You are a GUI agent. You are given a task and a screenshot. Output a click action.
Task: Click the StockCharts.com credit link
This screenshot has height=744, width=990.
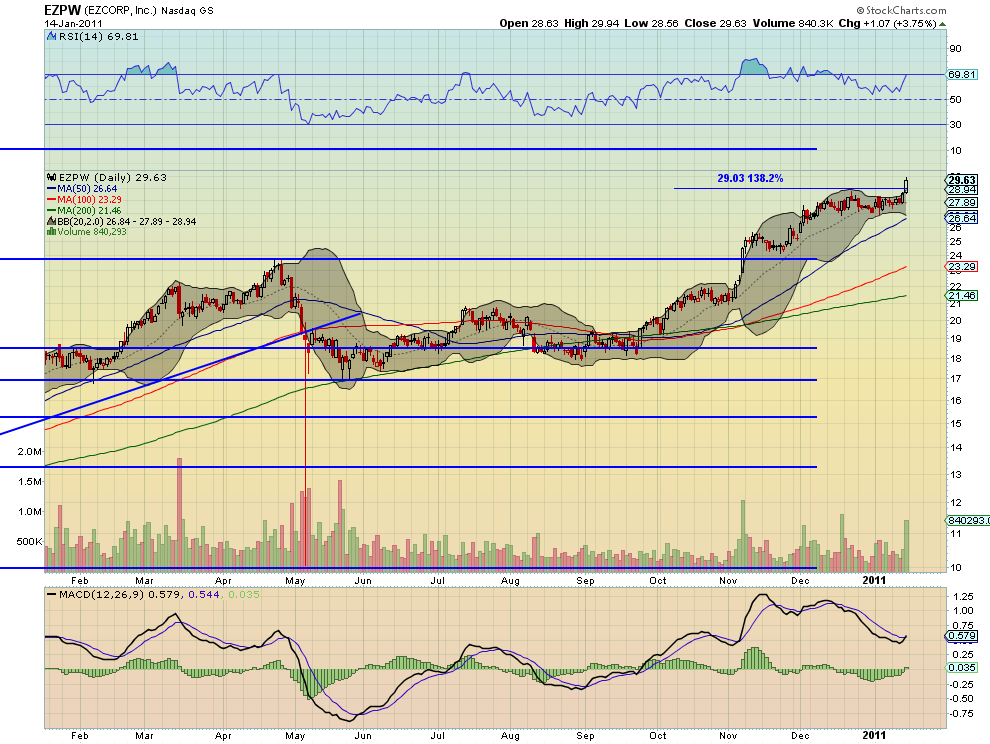pos(902,10)
